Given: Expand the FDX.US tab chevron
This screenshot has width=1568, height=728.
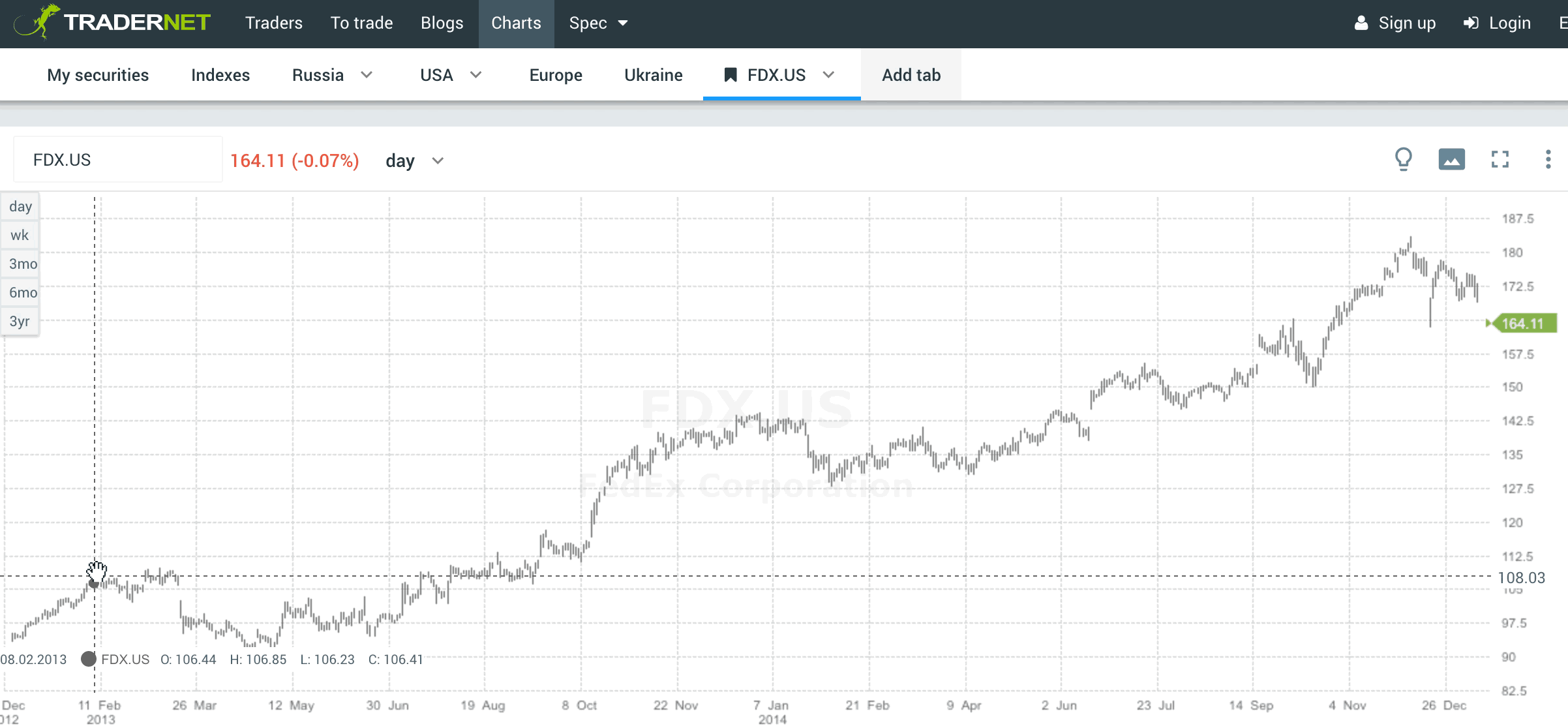Looking at the screenshot, I should pos(829,75).
